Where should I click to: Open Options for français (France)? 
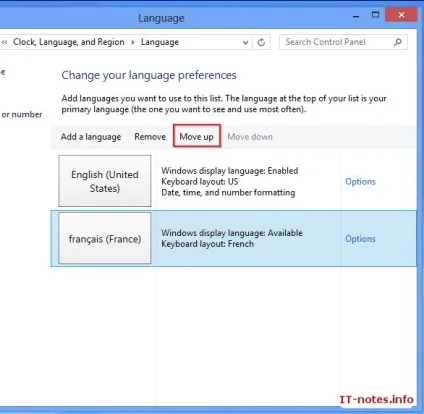point(360,239)
